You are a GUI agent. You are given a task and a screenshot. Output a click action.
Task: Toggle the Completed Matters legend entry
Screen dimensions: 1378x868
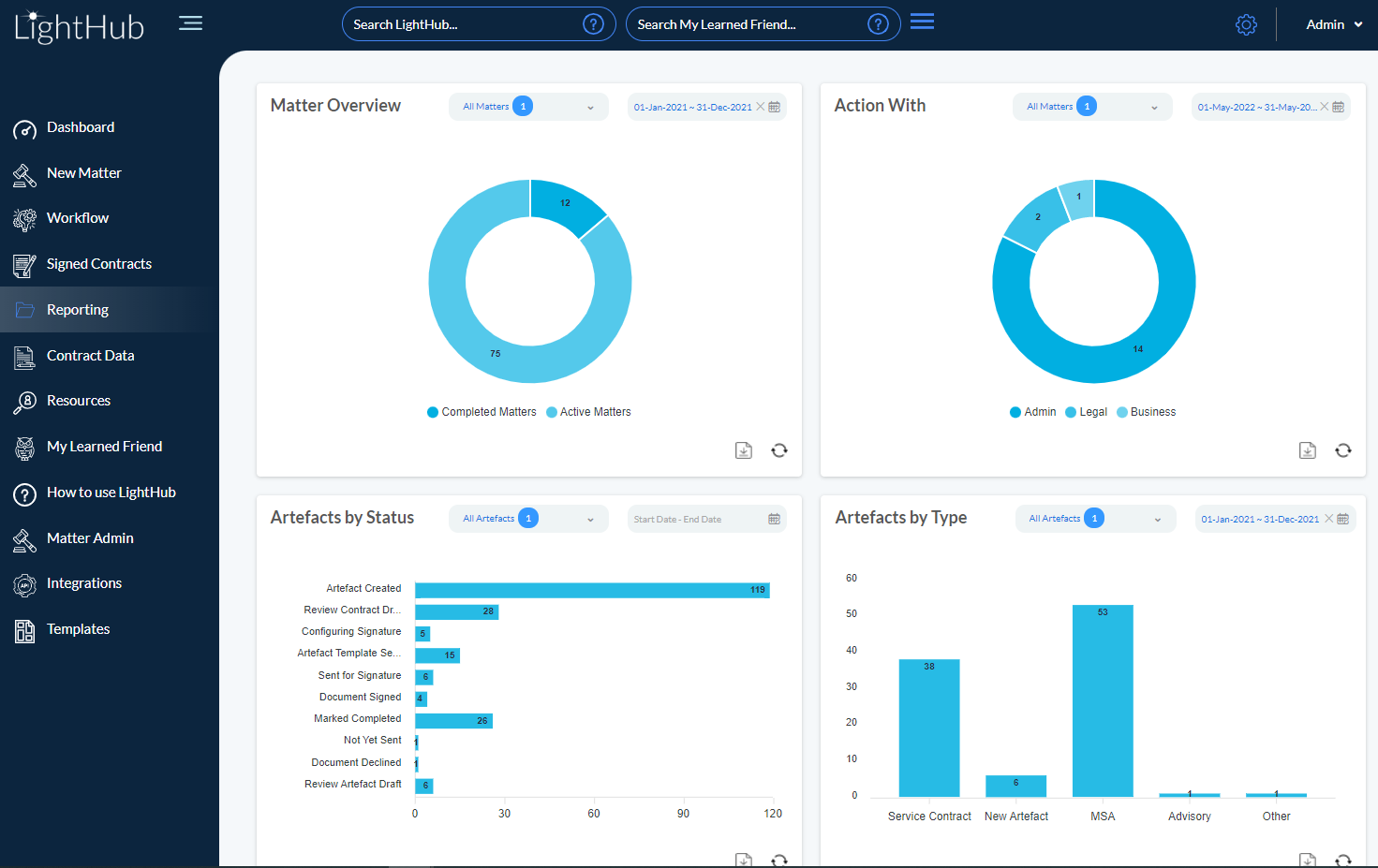click(x=481, y=412)
